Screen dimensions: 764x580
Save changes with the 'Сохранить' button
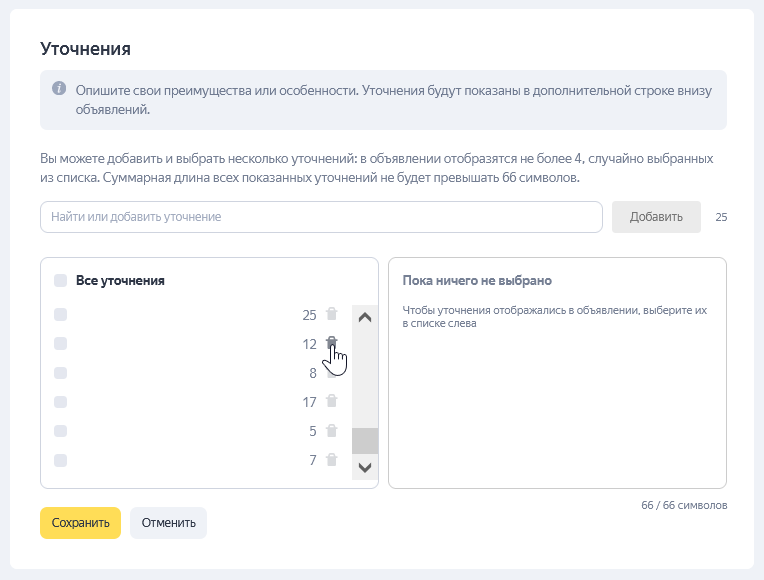[80, 523]
